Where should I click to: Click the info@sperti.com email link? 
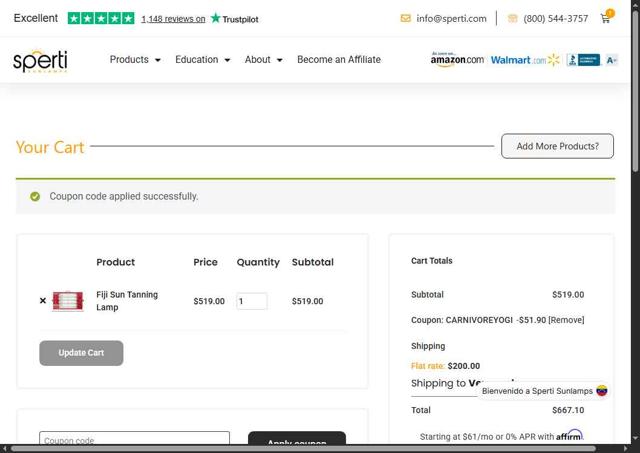451,18
